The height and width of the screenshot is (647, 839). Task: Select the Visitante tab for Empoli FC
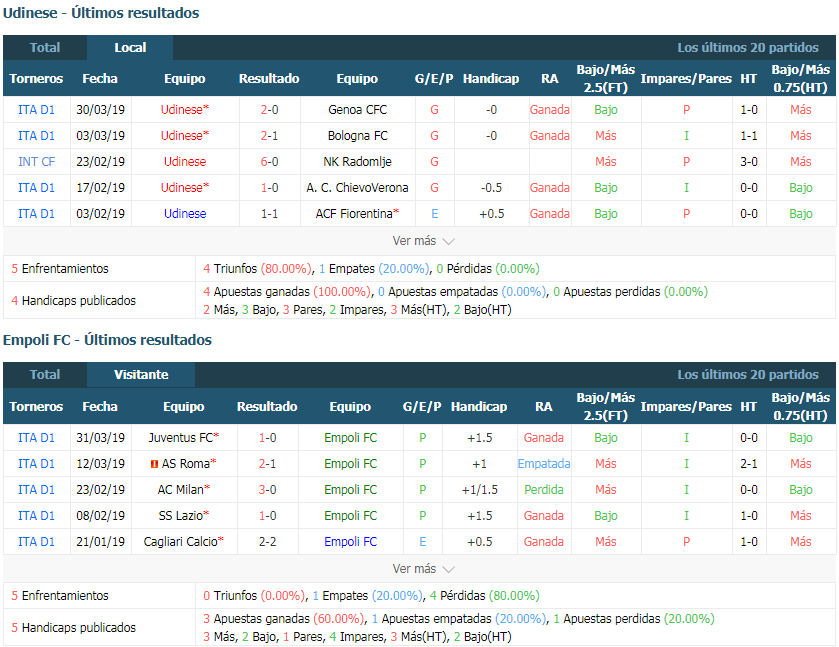click(x=141, y=375)
